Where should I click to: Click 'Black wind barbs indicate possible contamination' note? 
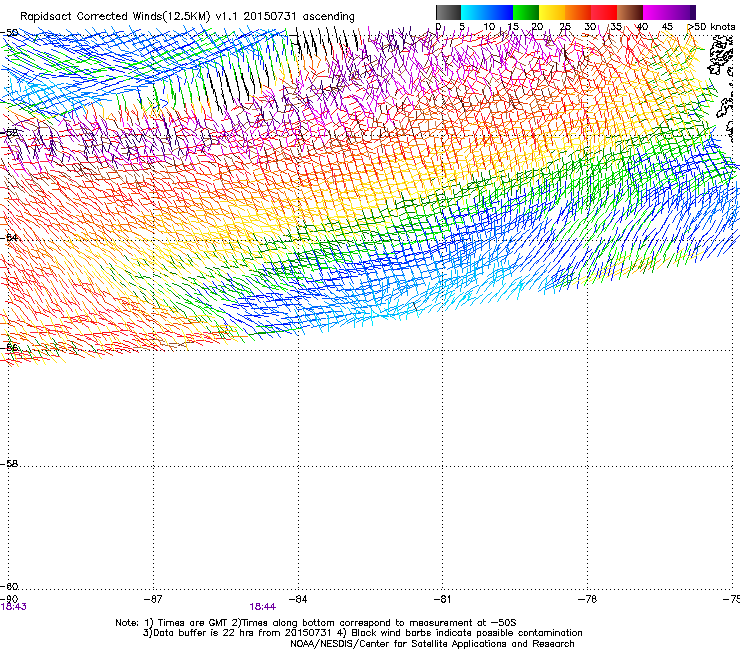coord(467,633)
